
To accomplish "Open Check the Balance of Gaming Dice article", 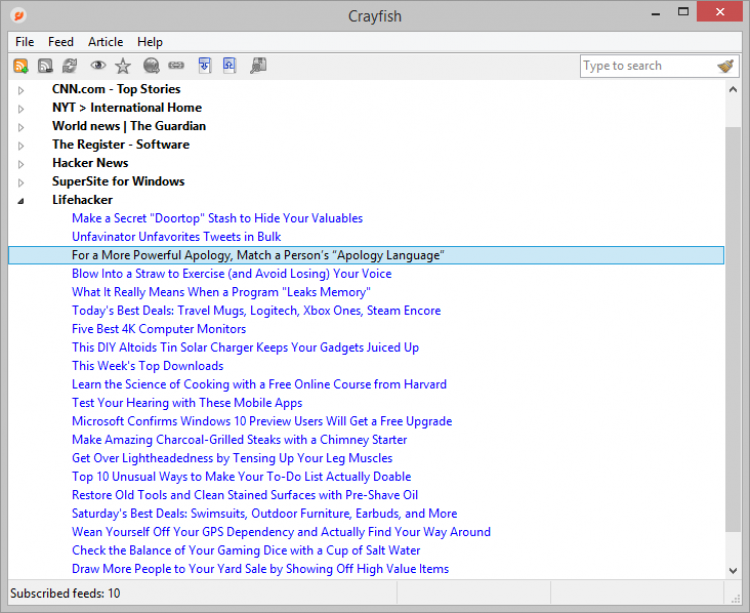I will coord(246,550).
